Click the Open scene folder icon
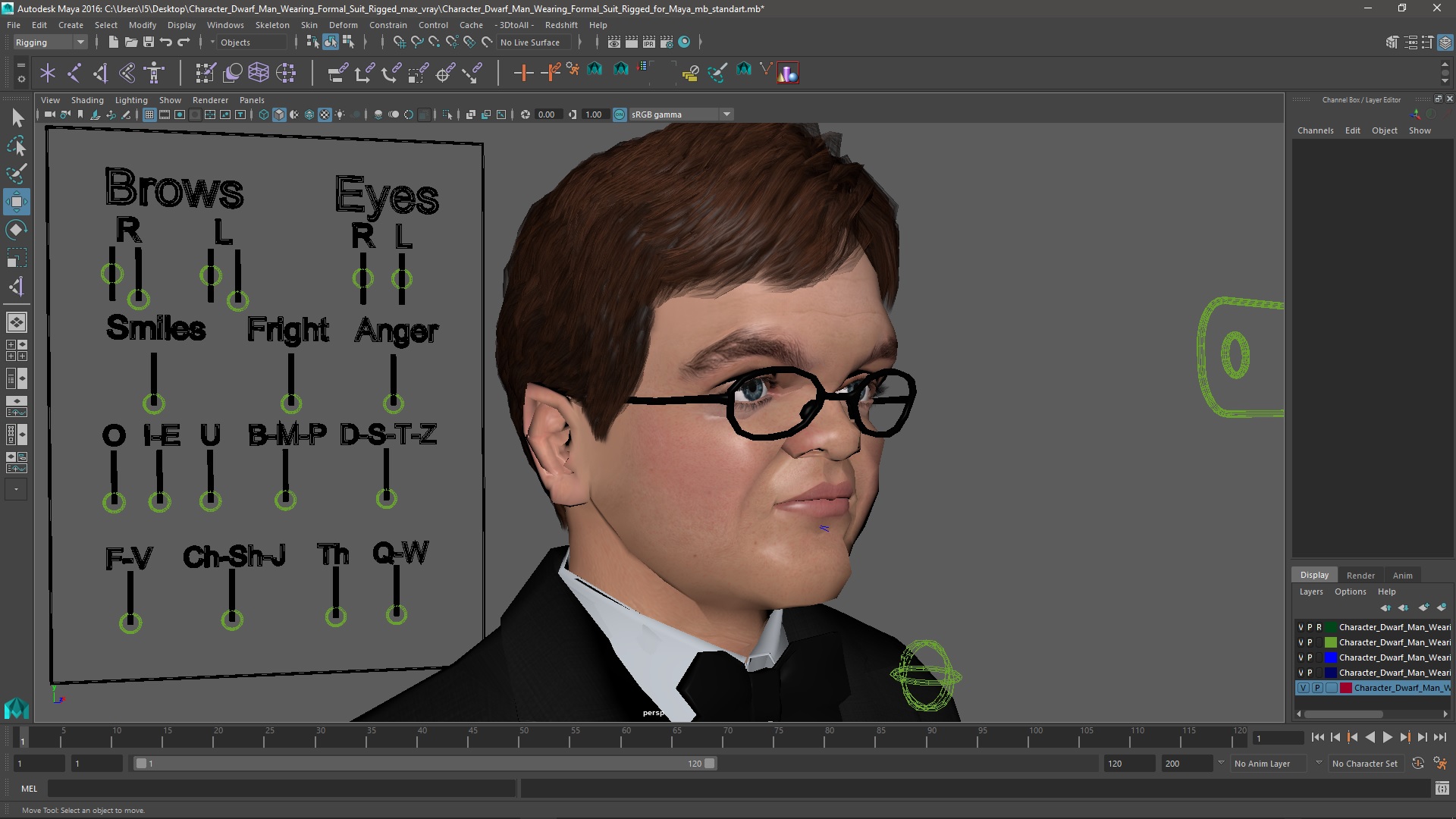1456x819 pixels. coord(131,42)
